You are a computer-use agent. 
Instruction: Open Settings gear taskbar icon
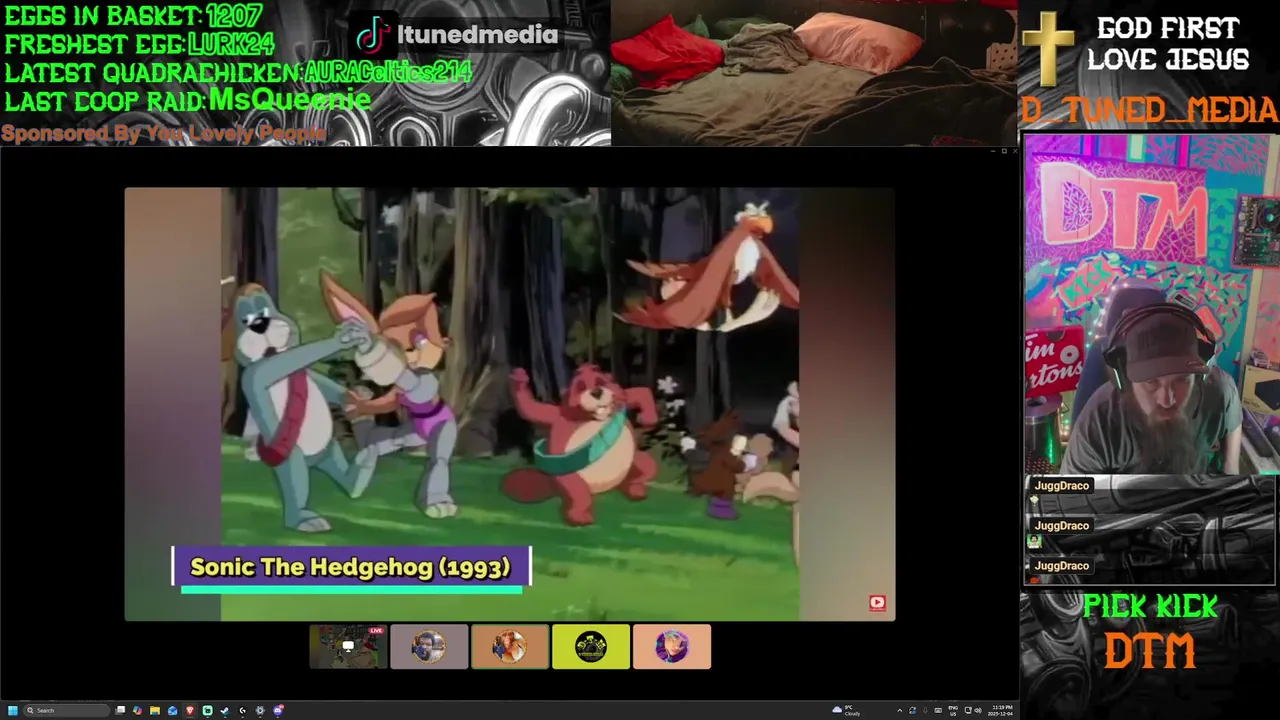coord(260,710)
